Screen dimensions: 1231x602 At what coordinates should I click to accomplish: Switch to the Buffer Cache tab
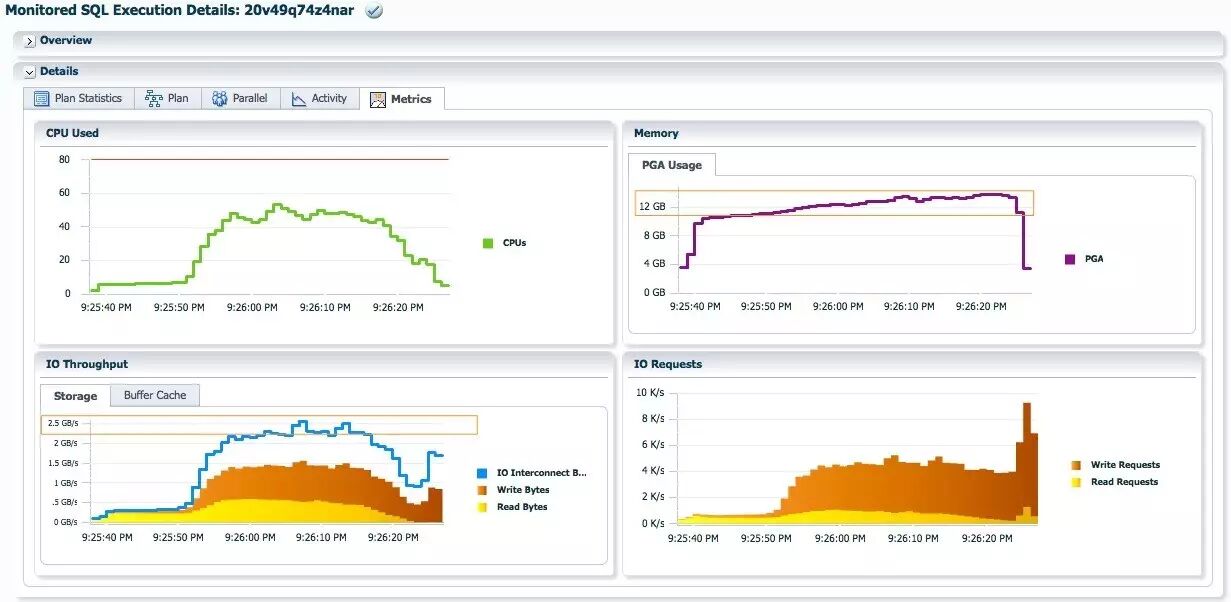pos(155,395)
